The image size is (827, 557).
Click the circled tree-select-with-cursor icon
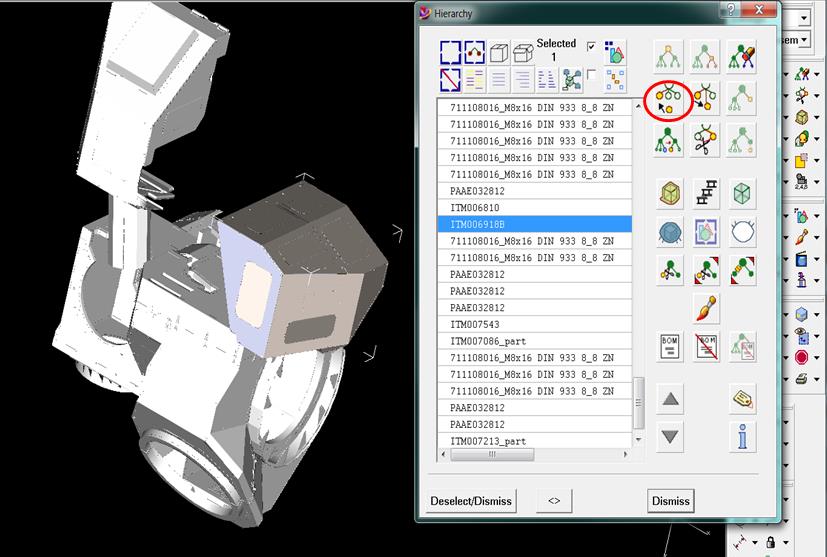[x=668, y=99]
